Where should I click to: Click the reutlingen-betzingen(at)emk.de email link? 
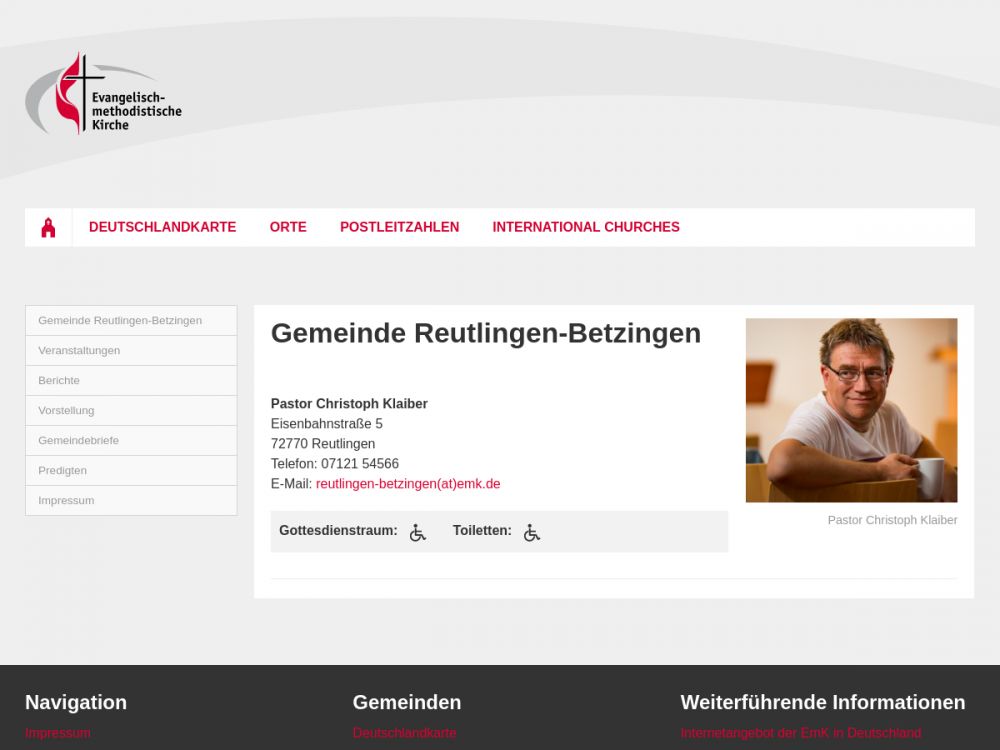click(x=408, y=483)
